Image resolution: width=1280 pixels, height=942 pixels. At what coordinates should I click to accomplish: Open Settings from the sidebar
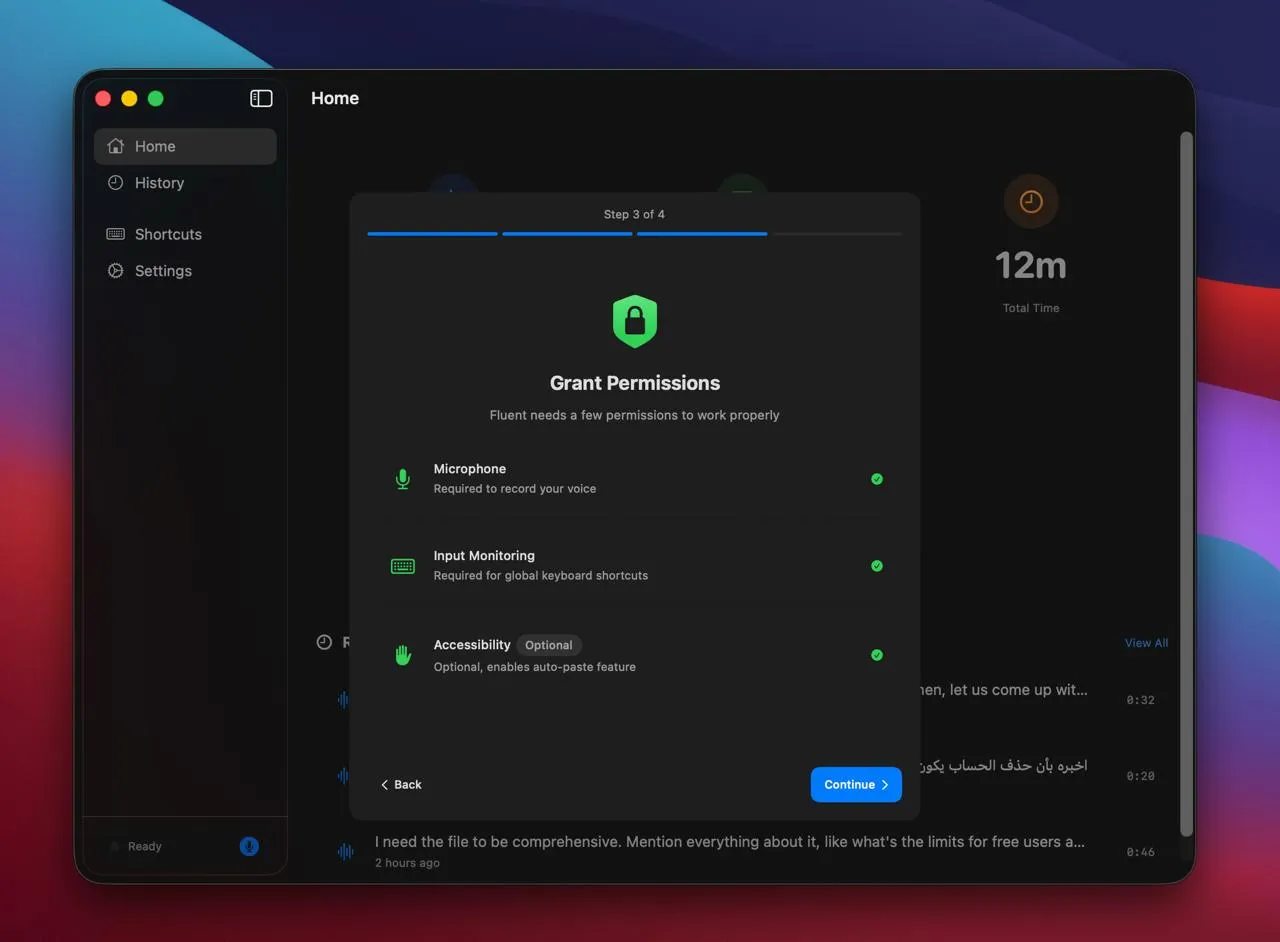[163, 271]
